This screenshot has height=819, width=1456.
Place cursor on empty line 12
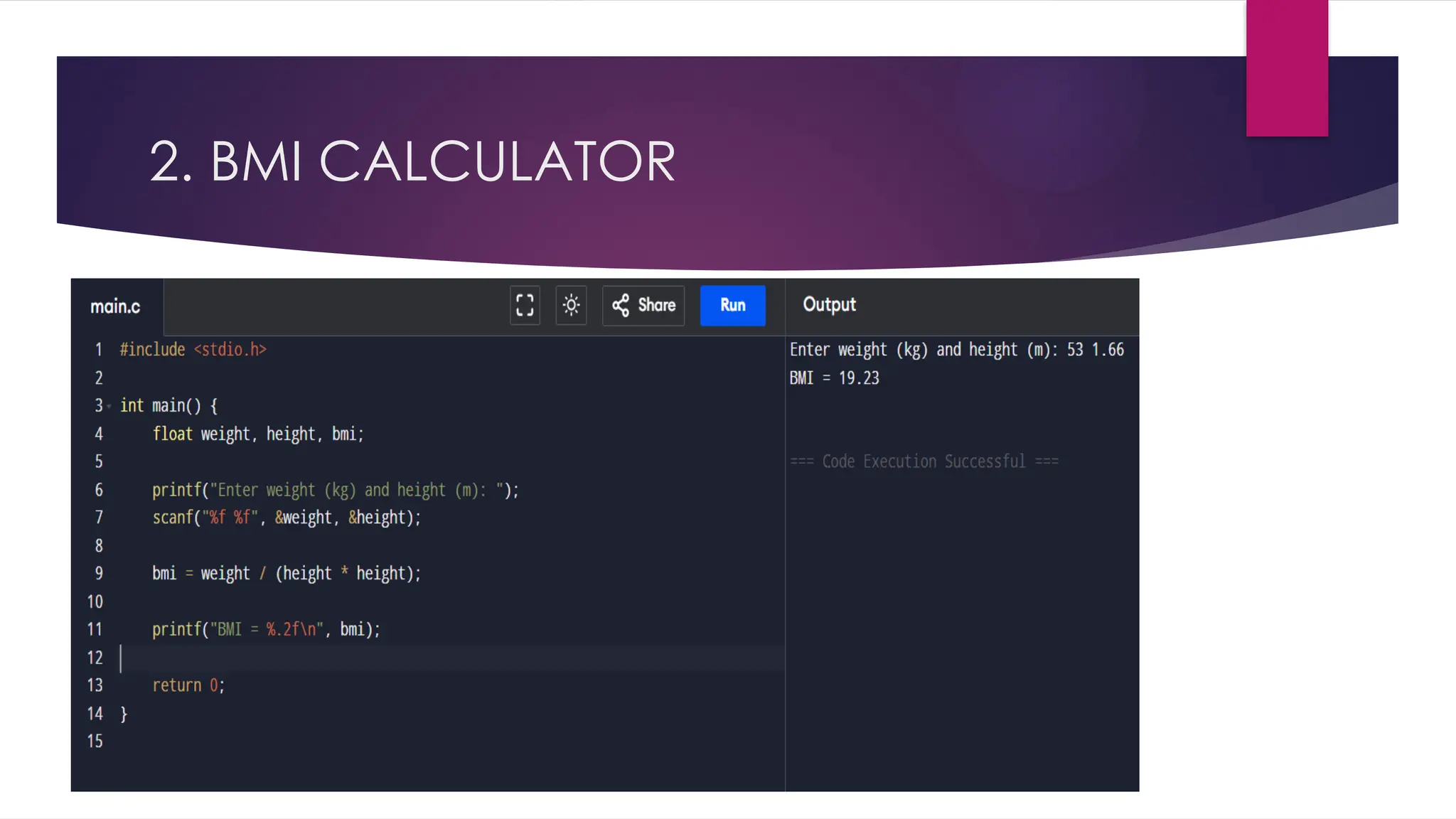(x=452, y=658)
